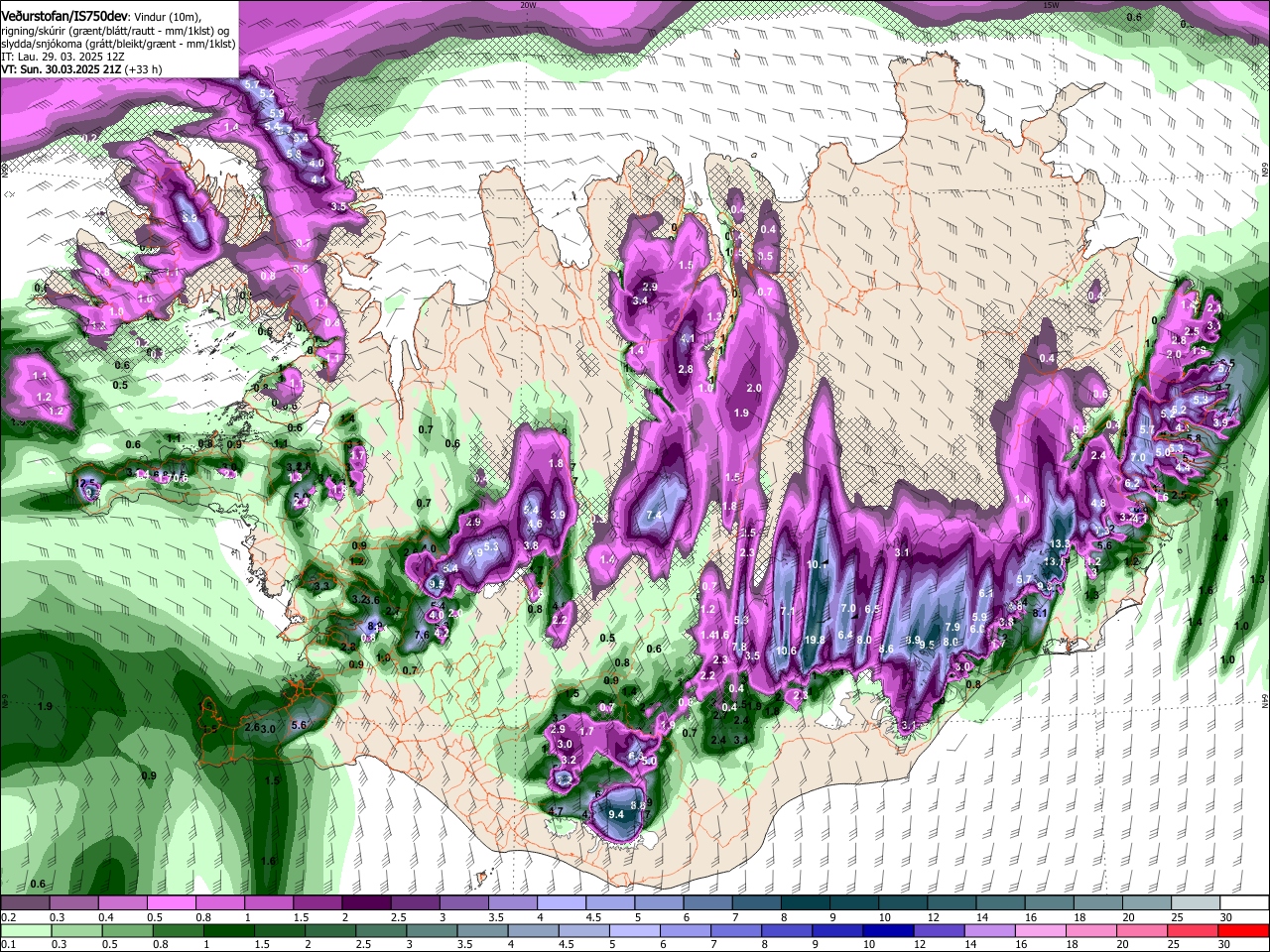Click the 4.6 value on the map

tap(534, 525)
